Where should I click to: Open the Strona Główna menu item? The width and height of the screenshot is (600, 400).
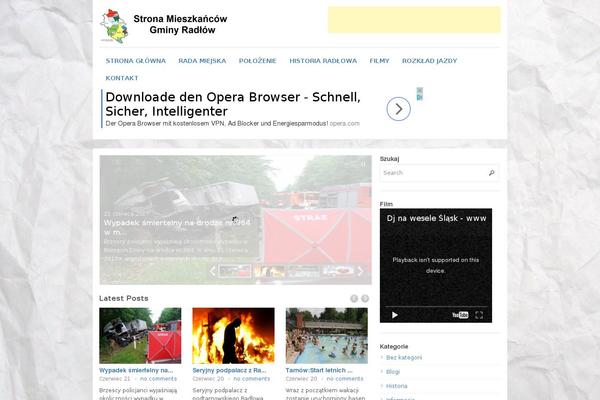(x=135, y=61)
